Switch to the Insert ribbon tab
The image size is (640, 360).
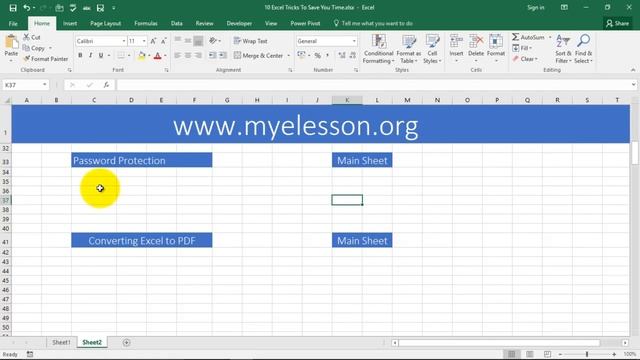(70, 24)
